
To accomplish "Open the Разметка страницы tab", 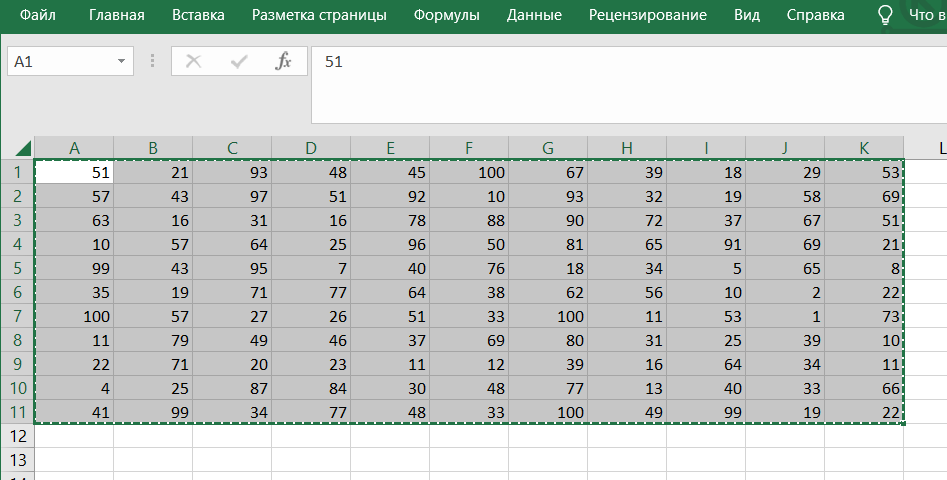I will [319, 15].
